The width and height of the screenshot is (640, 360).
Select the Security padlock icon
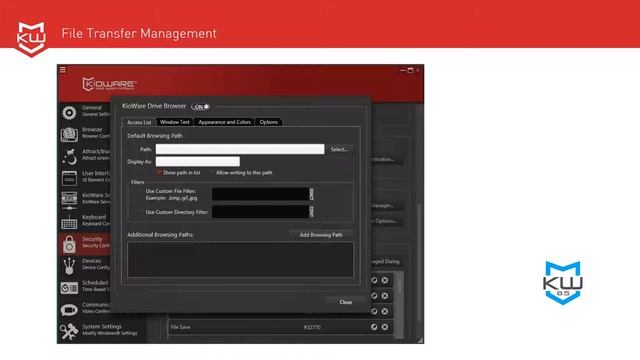tap(69, 244)
